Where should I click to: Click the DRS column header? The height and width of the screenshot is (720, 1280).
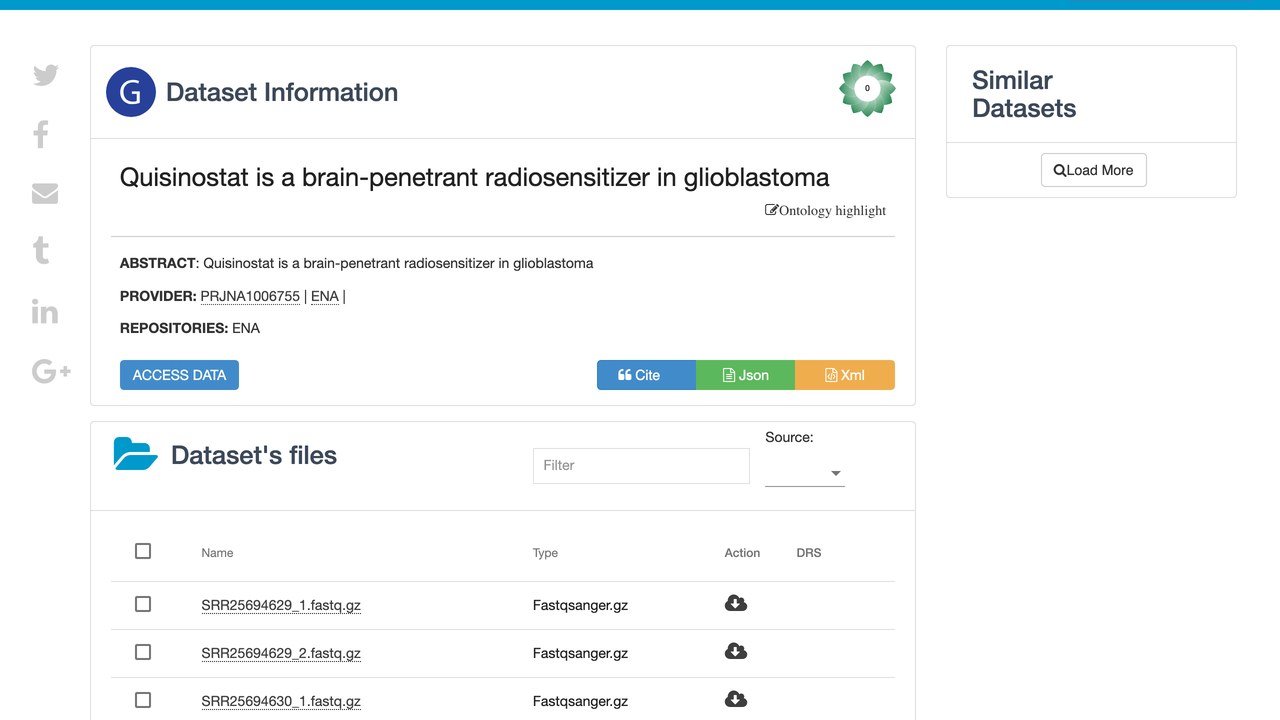[809, 553]
